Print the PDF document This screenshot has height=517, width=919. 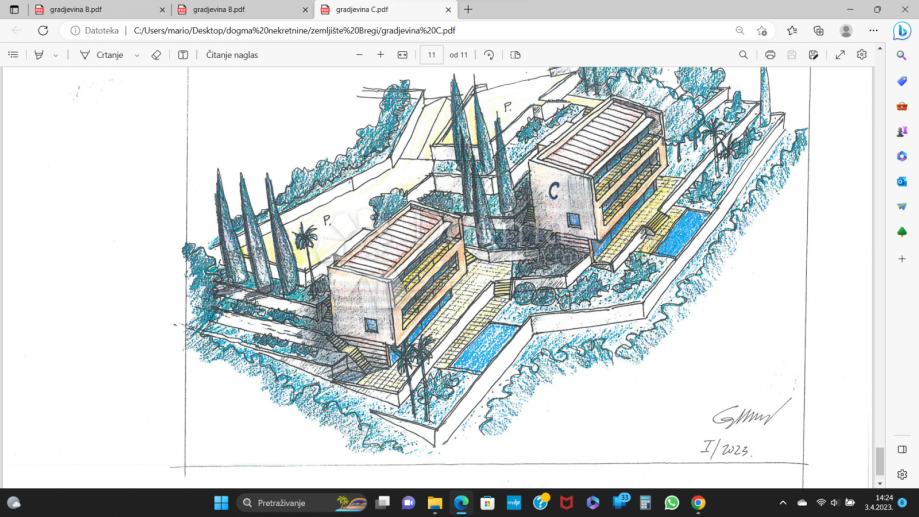(770, 55)
